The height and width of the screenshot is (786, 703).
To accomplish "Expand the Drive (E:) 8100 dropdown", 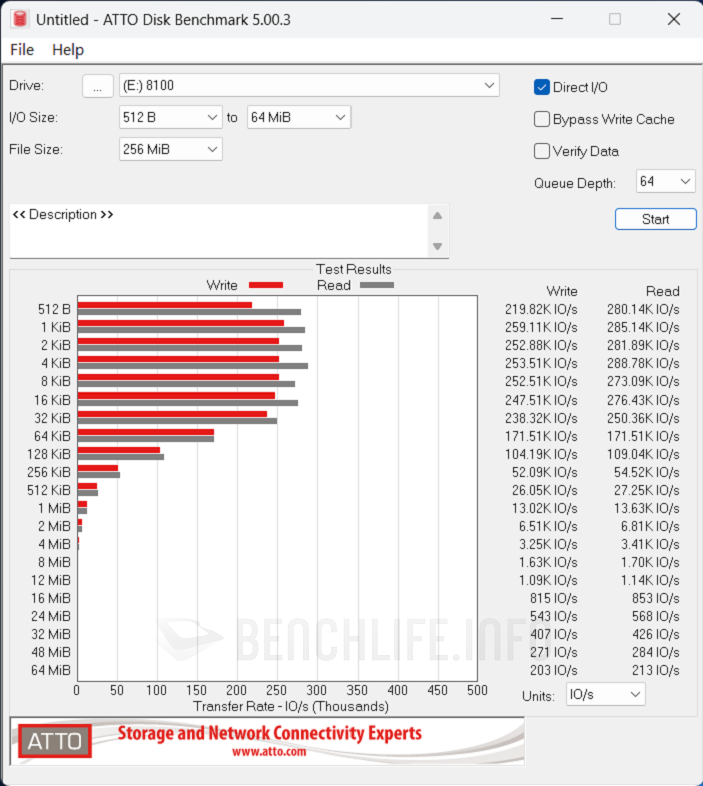I will 309,85.
